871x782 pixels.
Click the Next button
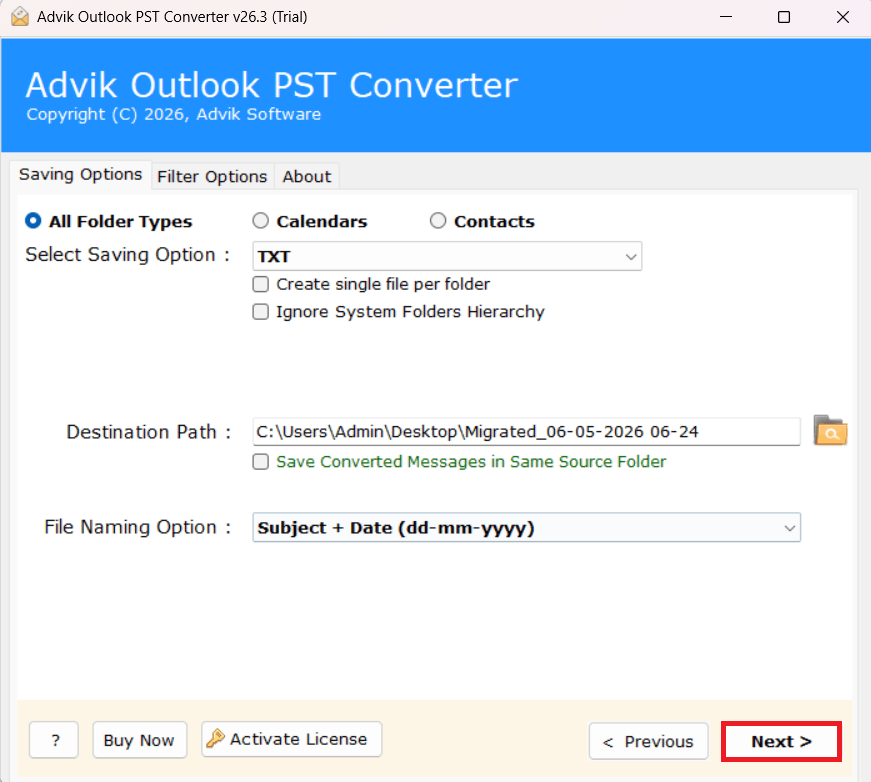[781, 741]
